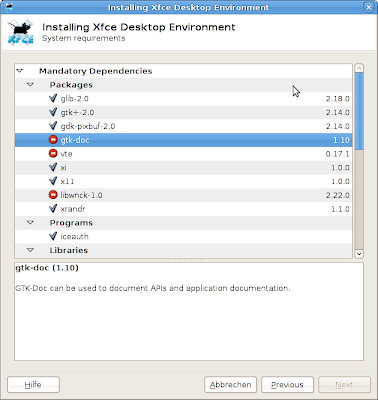Click the x11 checkmark status icon

(53, 181)
